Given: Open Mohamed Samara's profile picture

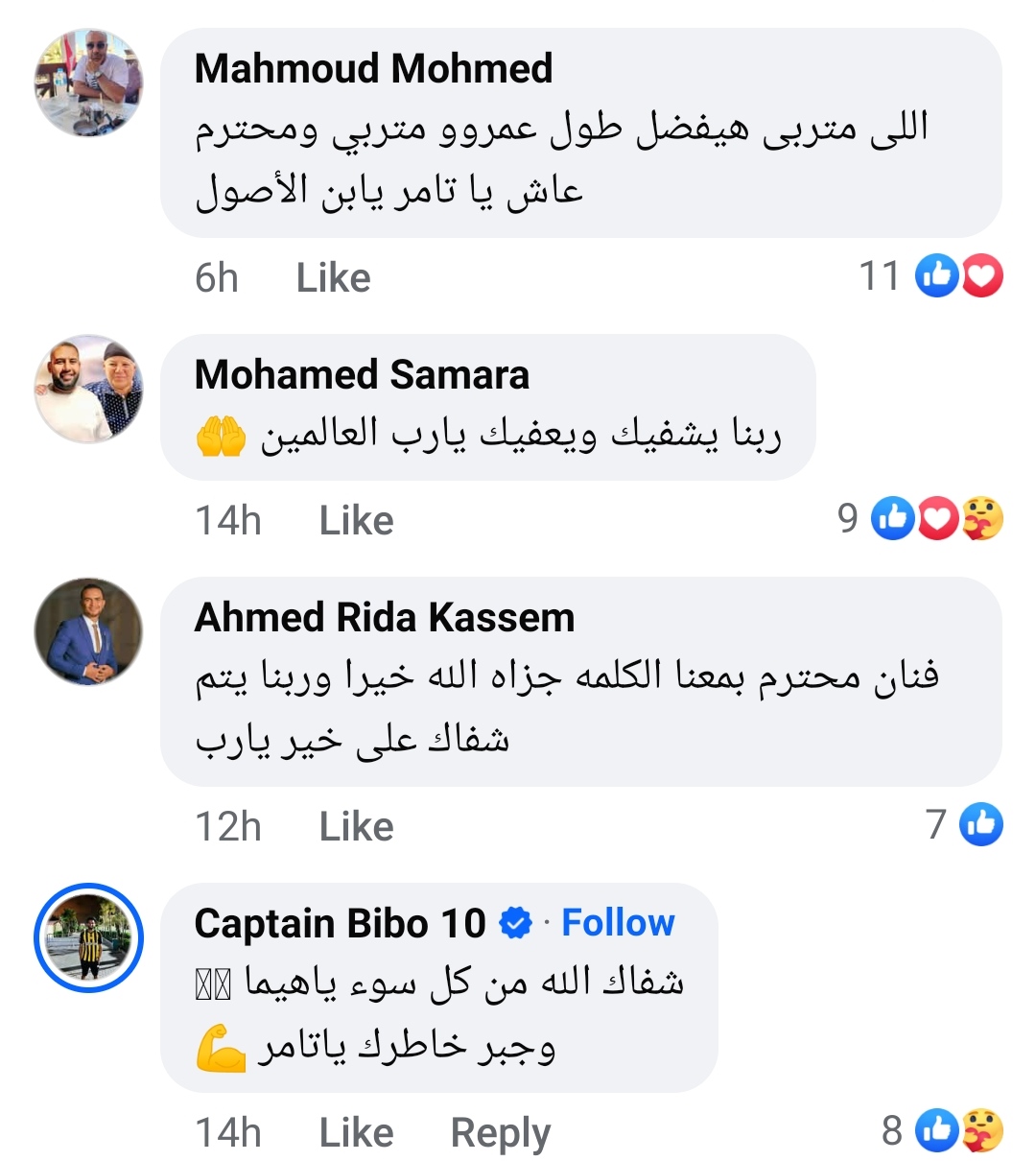Looking at the screenshot, I should [x=88, y=389].
